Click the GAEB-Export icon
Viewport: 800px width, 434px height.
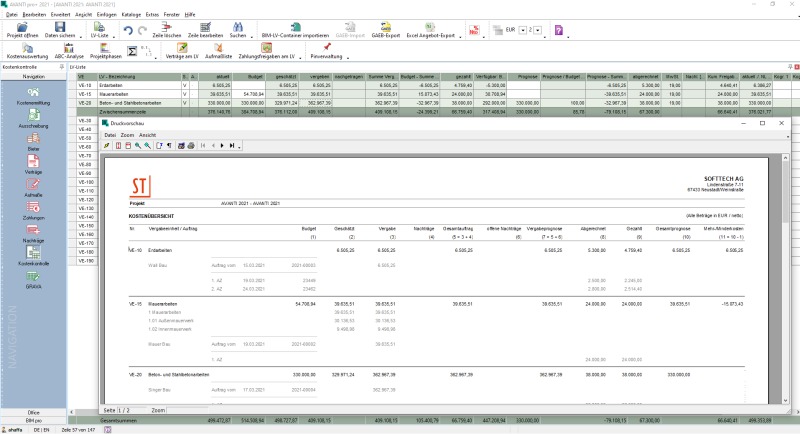coord(385,30)
